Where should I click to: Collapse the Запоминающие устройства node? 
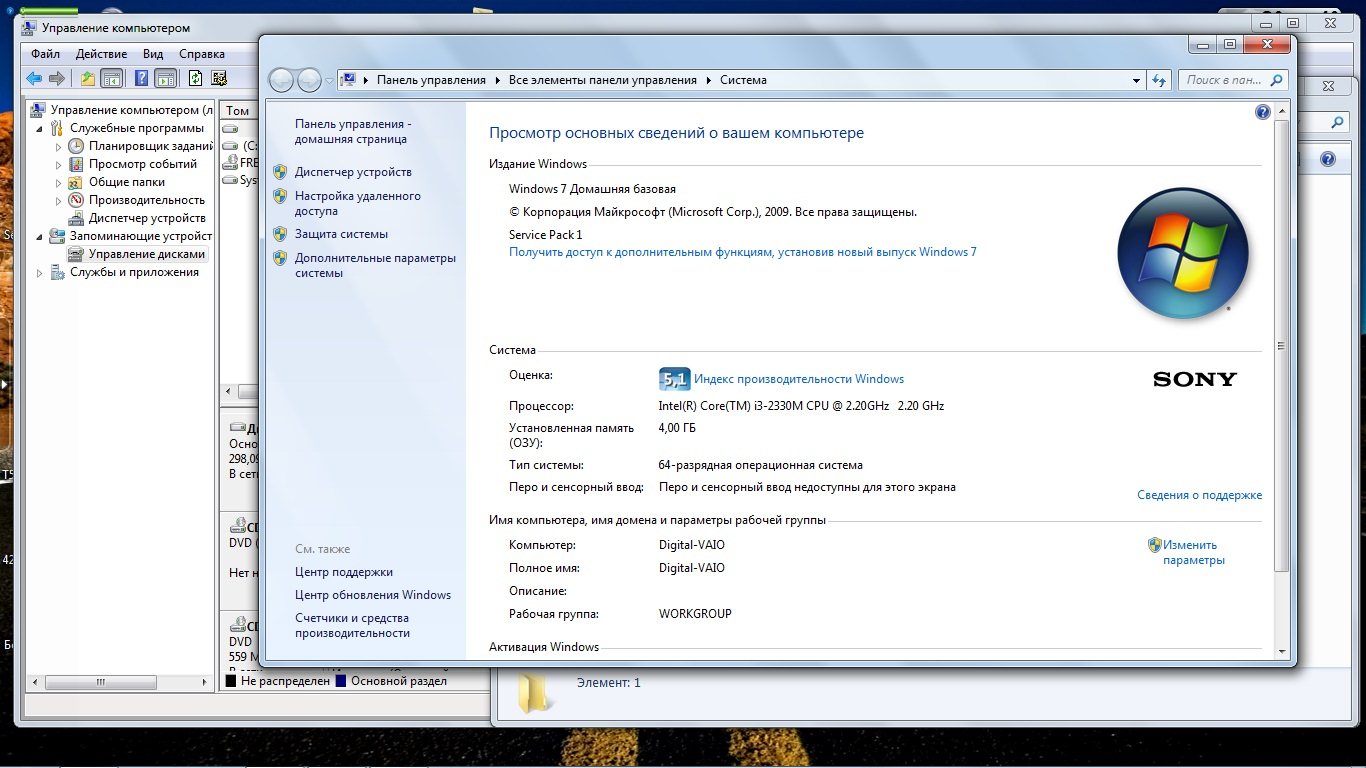point(40,237)
